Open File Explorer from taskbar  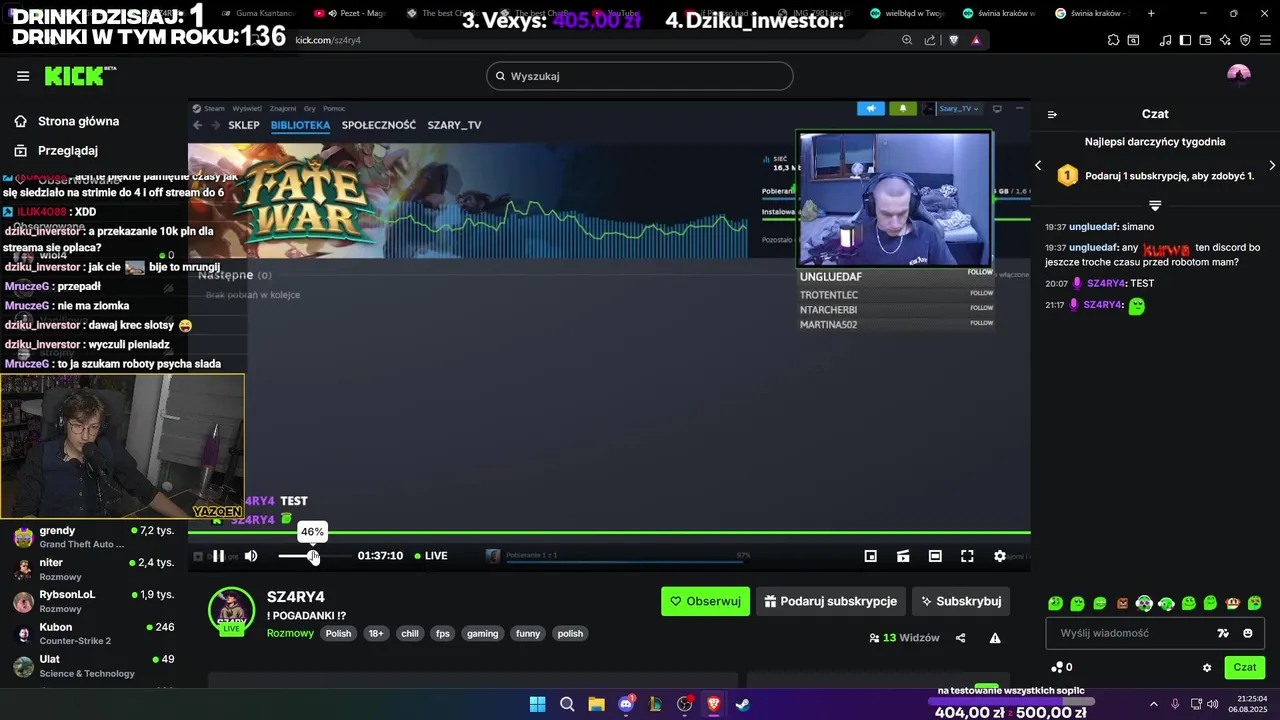click(x=596, y=704)
